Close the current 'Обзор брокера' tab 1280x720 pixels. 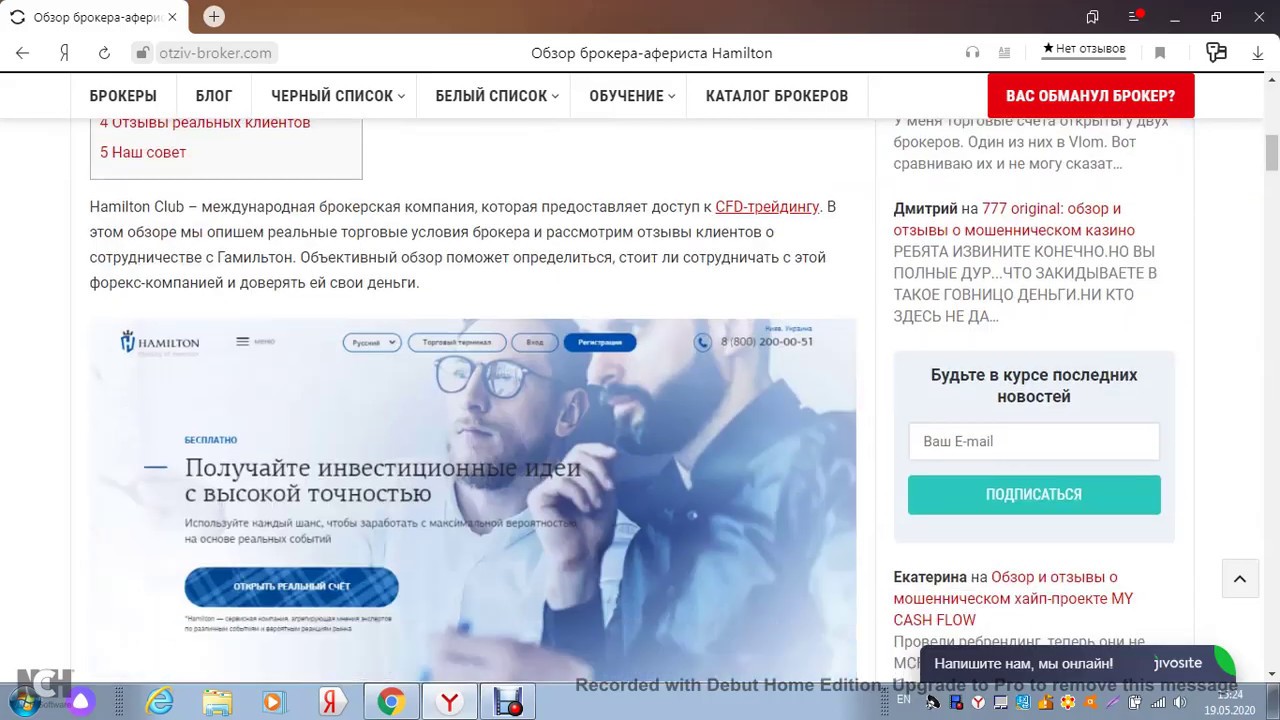[172, 17]
